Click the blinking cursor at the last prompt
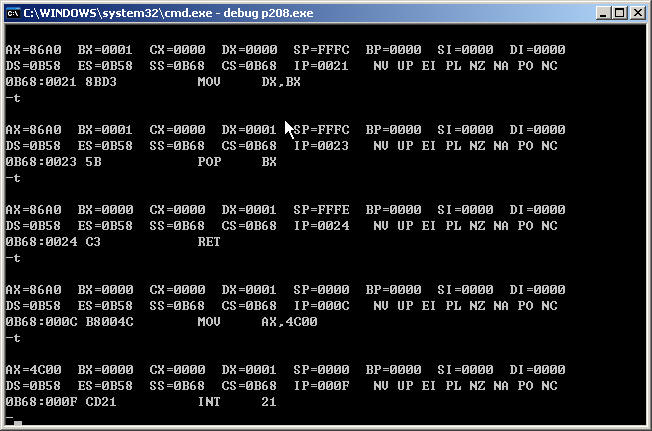The width and height of the screenshot is (652, 431). (x=17, y=424)
